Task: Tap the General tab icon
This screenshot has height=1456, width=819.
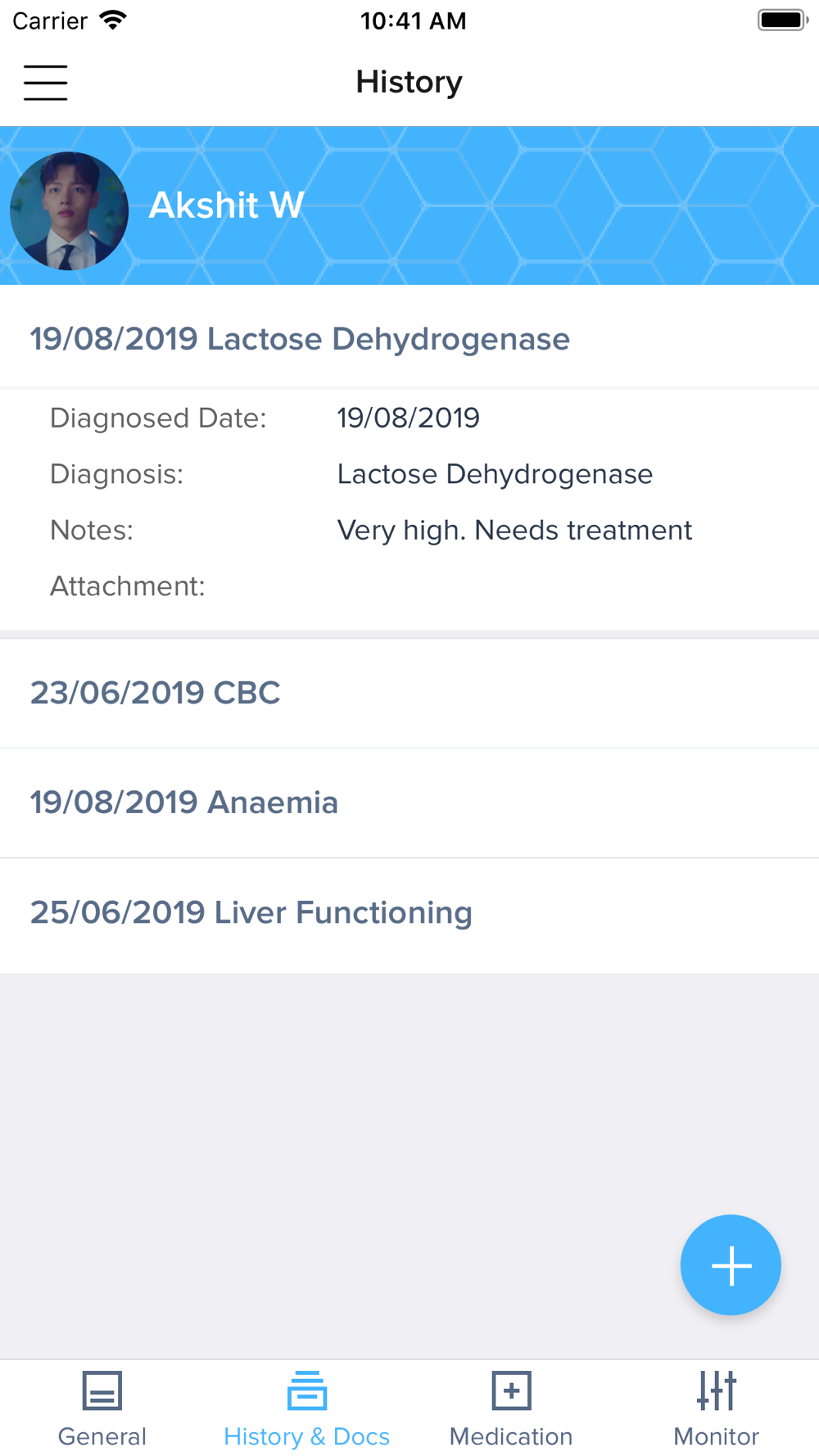Action: [x=102, y=1390]
